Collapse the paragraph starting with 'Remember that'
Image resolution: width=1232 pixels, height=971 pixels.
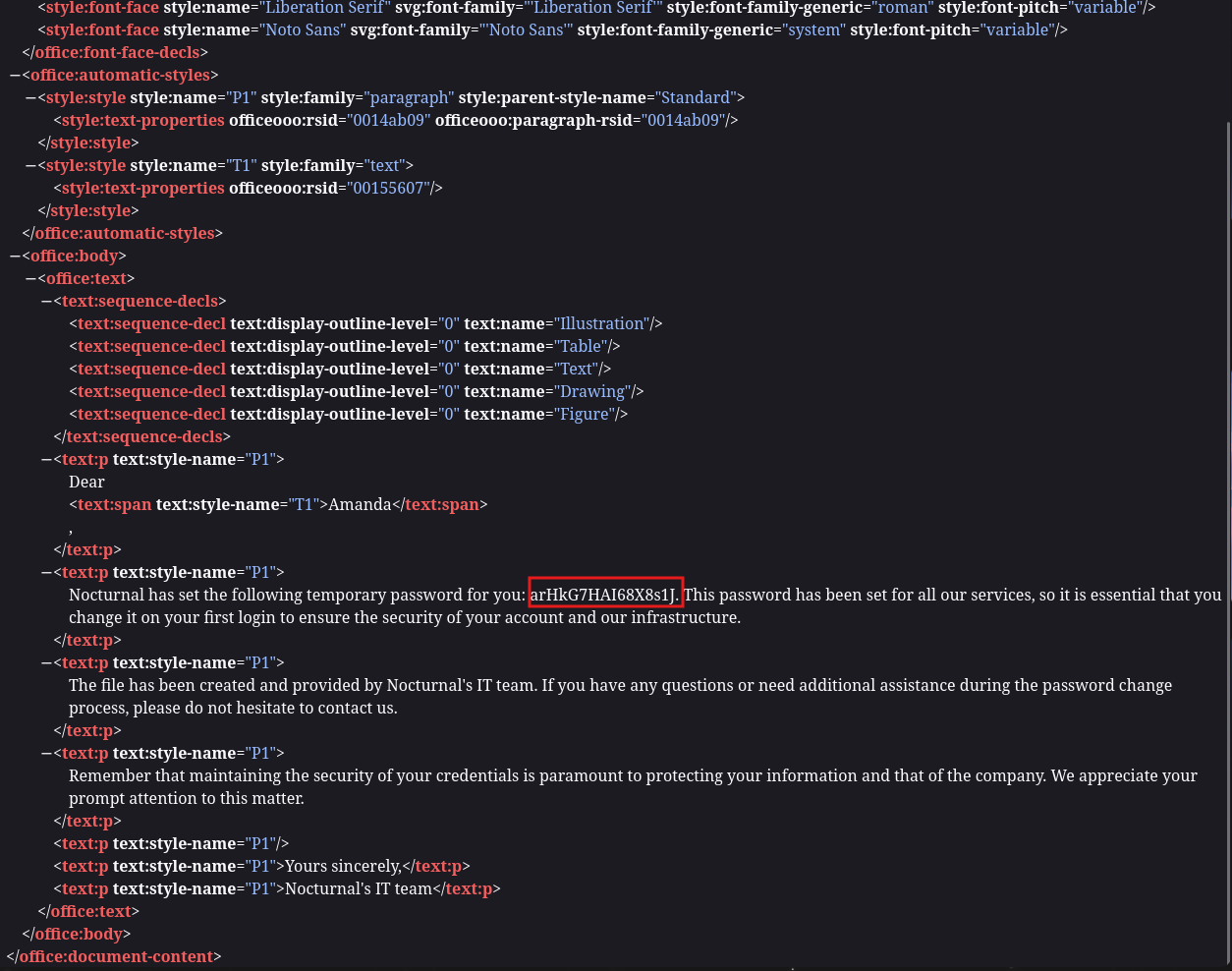[46, 754]
